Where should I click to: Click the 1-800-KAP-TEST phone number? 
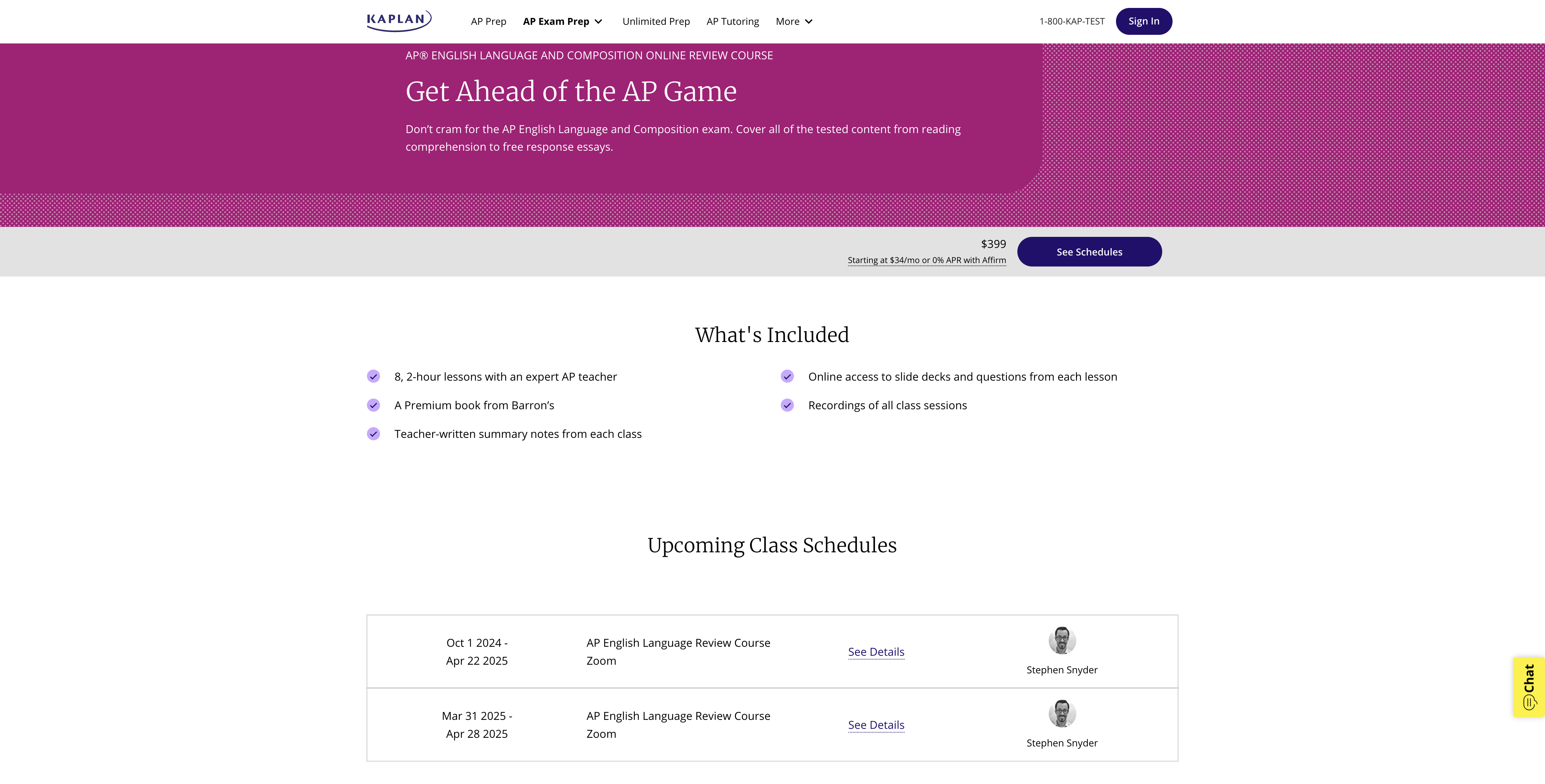[1072, 22]
